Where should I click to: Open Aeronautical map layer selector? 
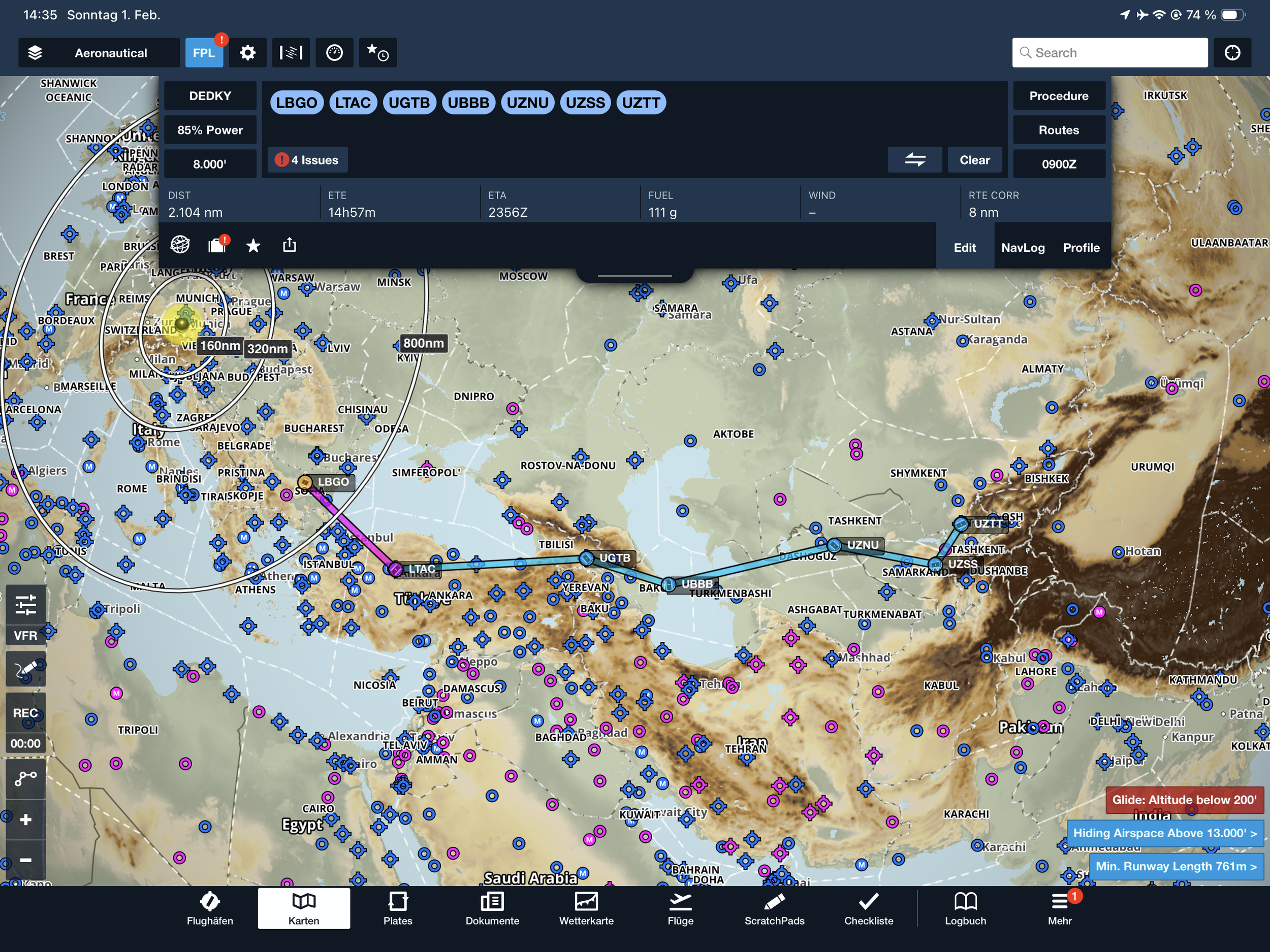pos(99,53)
